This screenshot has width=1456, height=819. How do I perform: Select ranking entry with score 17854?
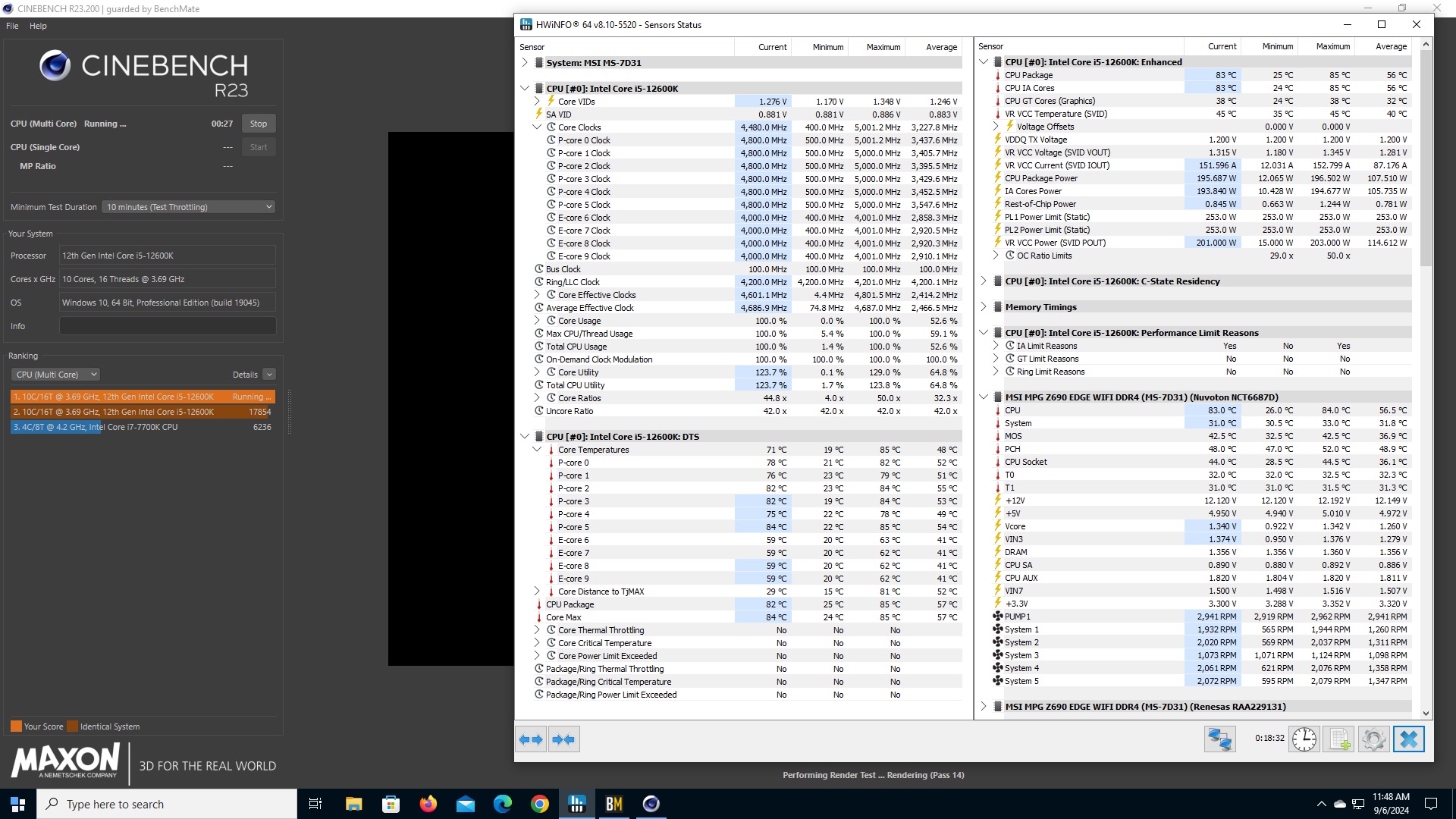click(x=143, y=412)
